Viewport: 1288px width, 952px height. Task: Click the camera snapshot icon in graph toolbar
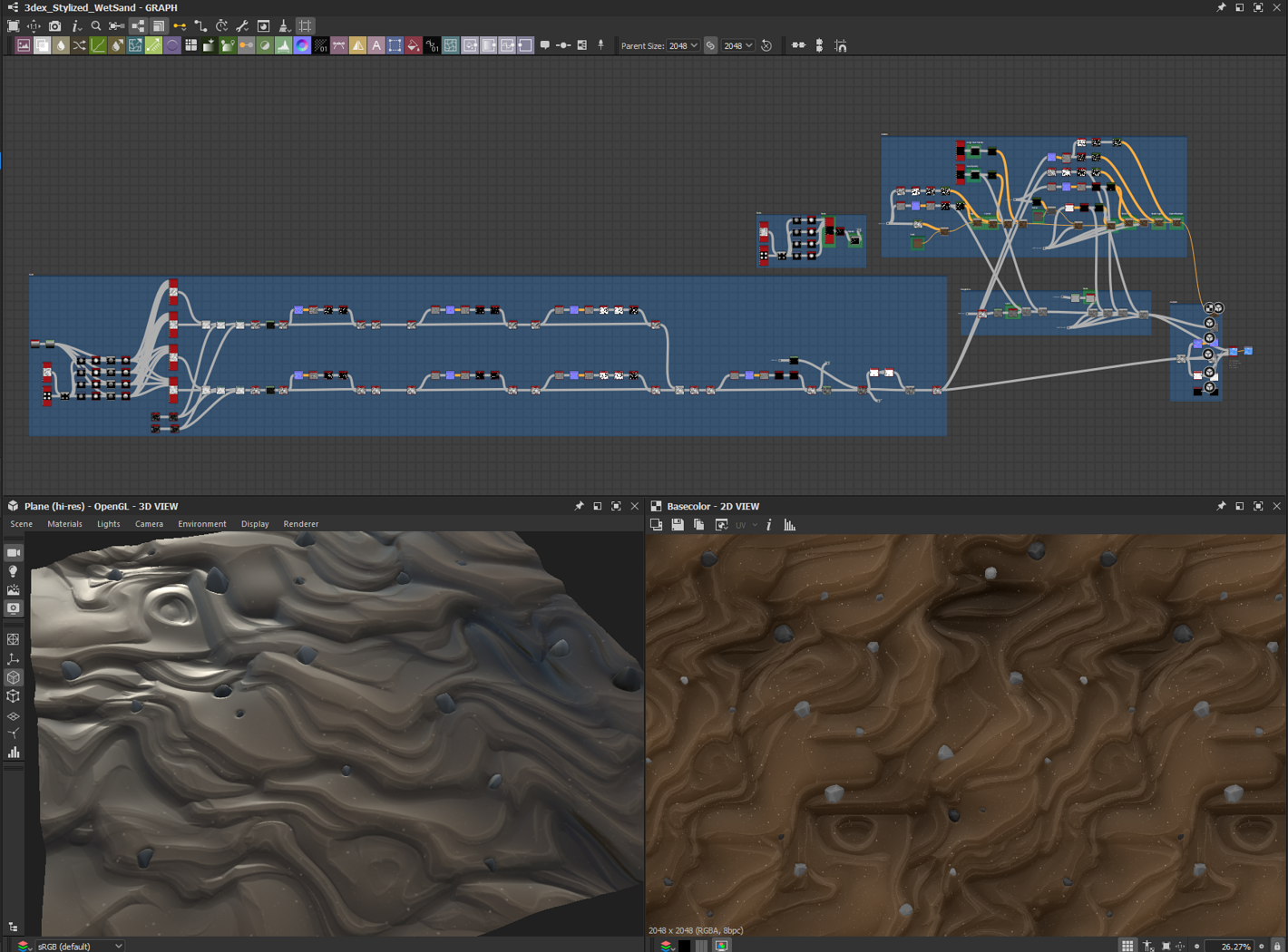[x=54, y=26]
